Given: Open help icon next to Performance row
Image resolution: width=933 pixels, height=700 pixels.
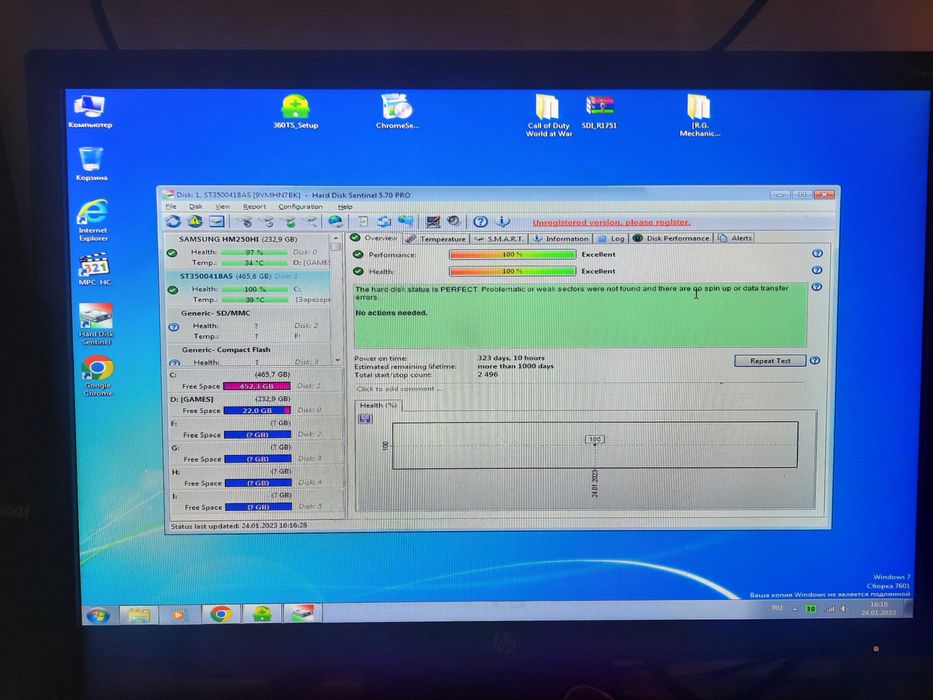Looking at the screenshot, I should pyautogui.click(x=818, y=254).
